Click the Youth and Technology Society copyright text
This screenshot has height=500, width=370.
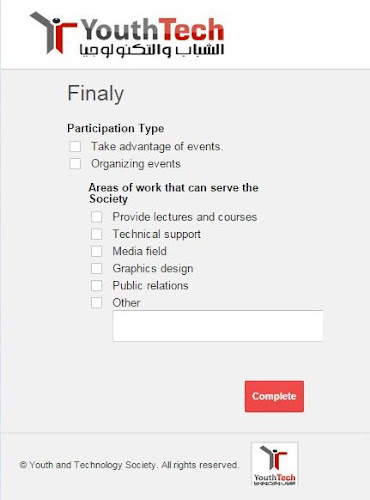pyautogui.click(x=129, y=465)
